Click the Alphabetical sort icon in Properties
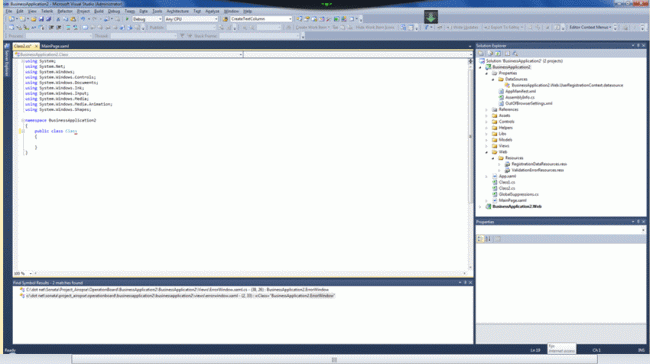This screenshot has height=364, width=650. point(488,239)
